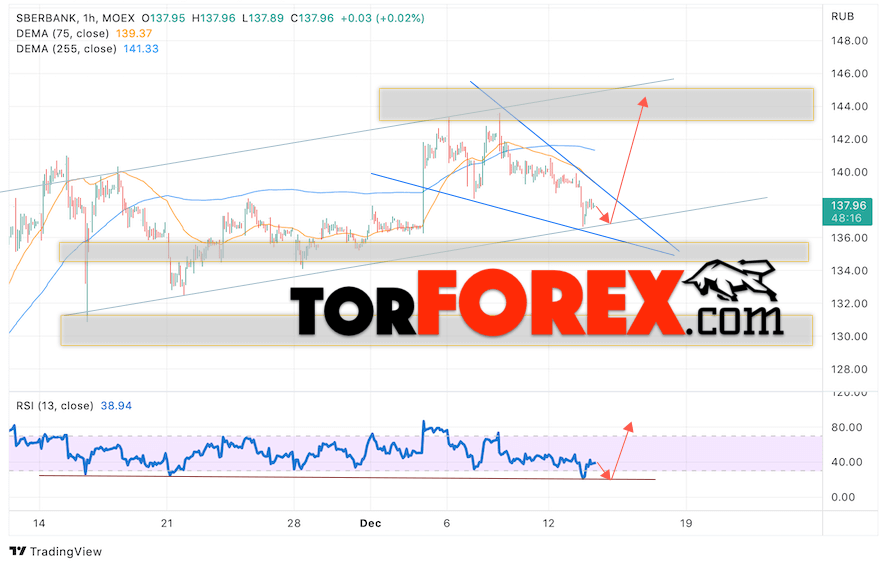Click the 134.00 price axis label

click(x=849, y=270)
